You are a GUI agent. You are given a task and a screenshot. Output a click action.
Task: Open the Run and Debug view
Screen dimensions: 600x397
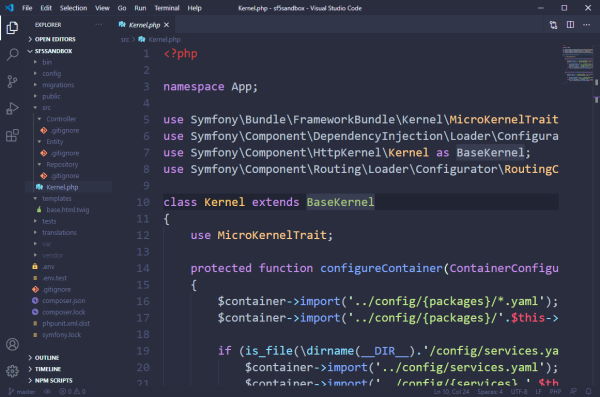tap(12, 108)
